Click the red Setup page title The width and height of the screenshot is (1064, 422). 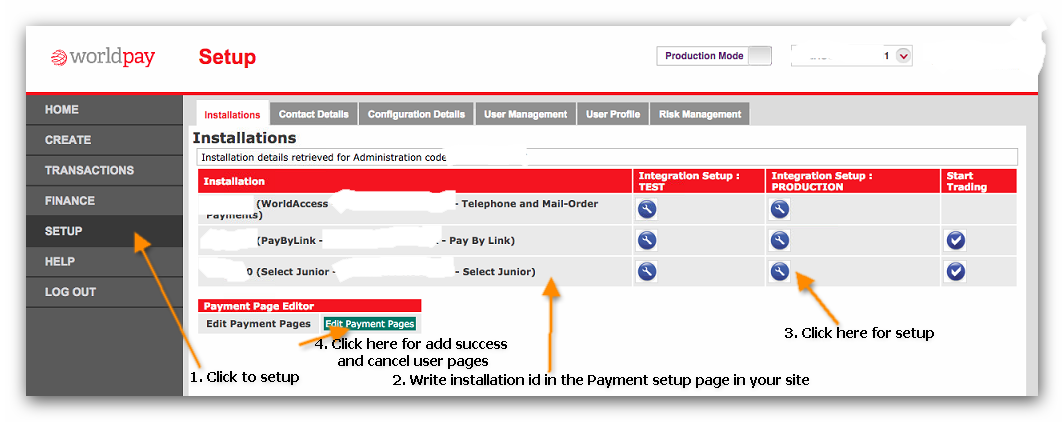click(227, 58)
